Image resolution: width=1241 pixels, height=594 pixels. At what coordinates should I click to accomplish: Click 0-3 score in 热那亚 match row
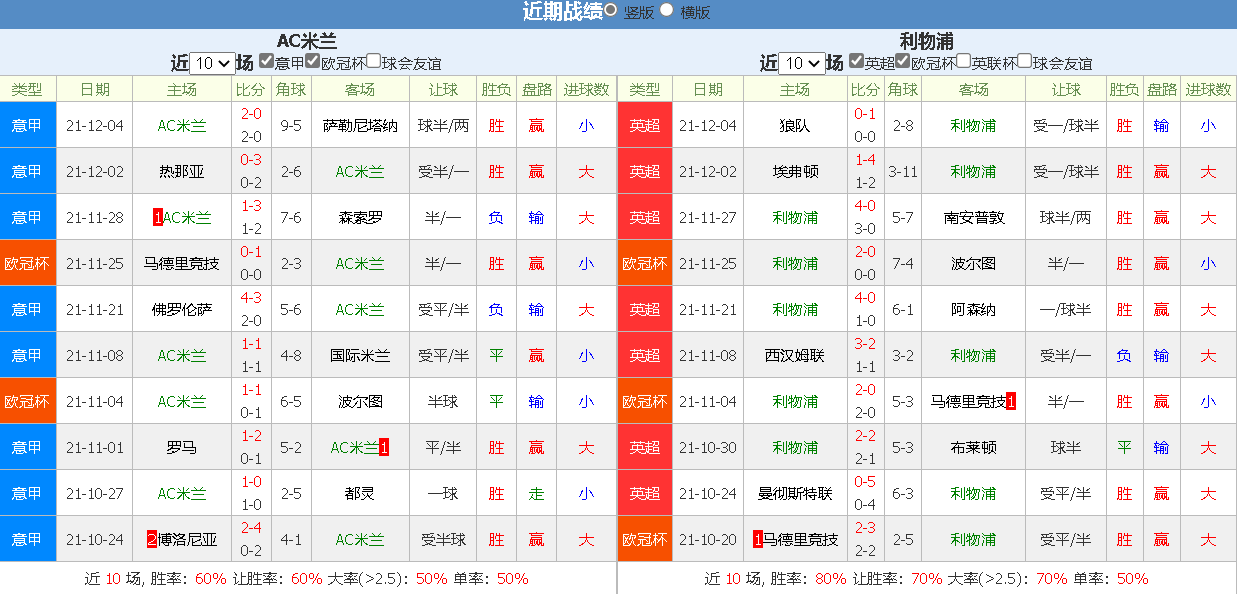point(251,160)
